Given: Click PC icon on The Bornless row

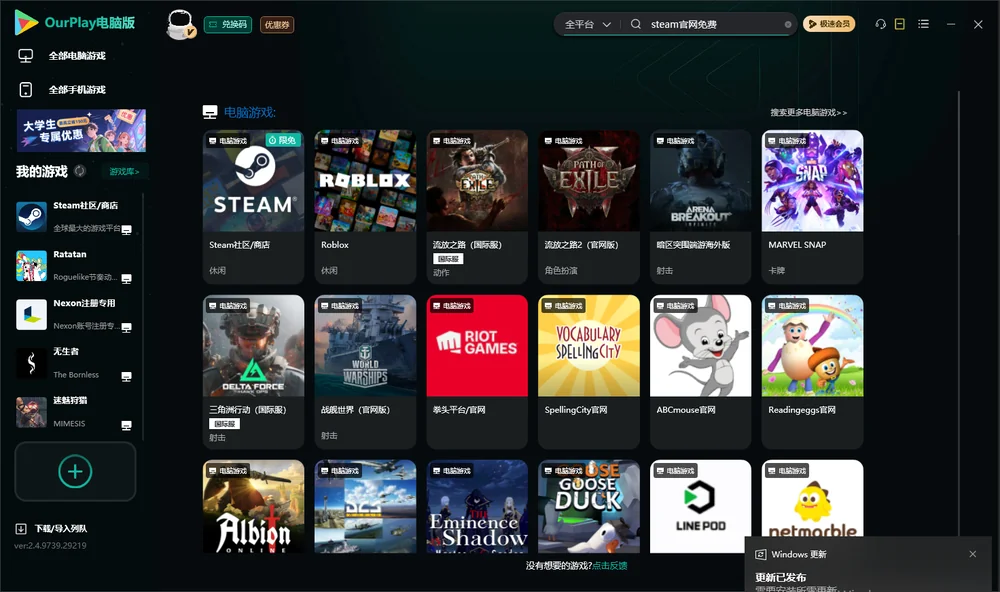Looking at the screenshot, I should pos(126,376).
